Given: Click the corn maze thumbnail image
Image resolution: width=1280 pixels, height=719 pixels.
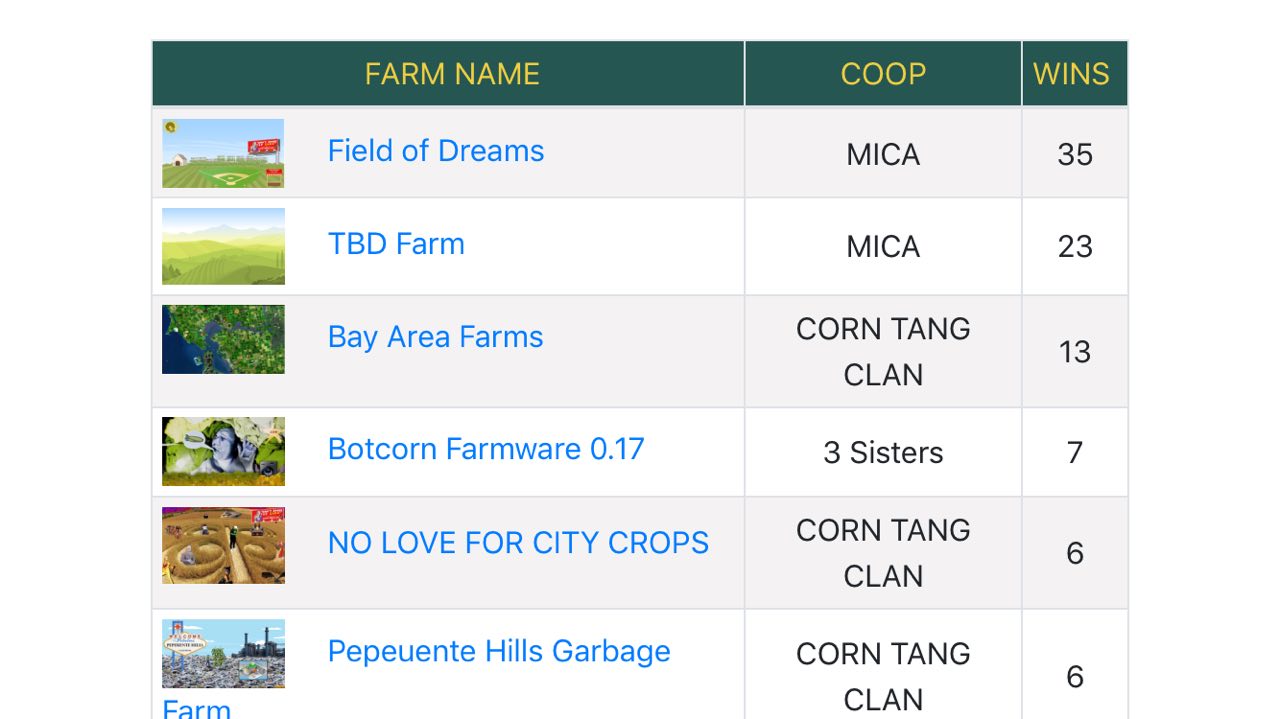Looking at the screenshot, I should click(x=223, y=546).
